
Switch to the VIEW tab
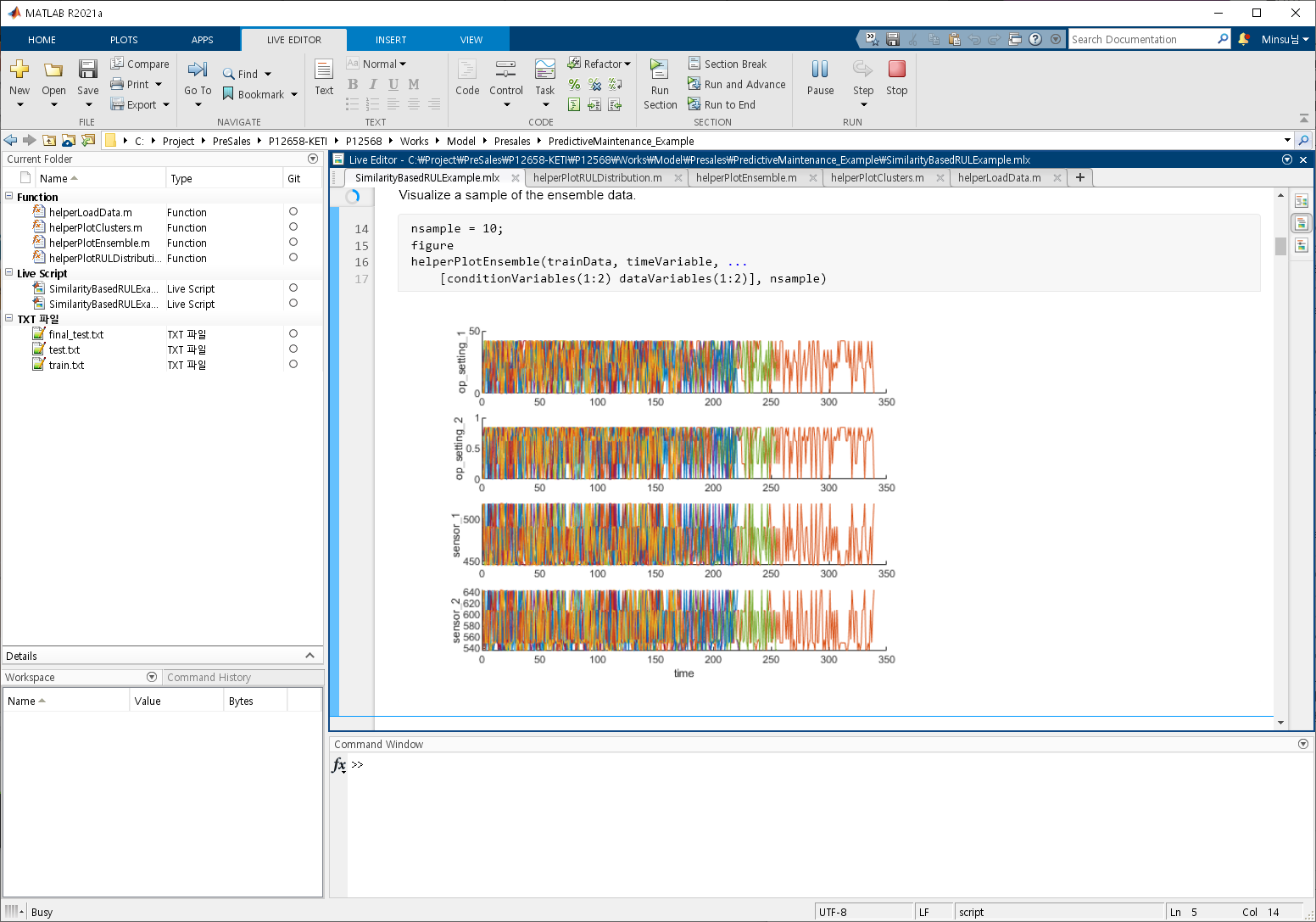(471, 39)
